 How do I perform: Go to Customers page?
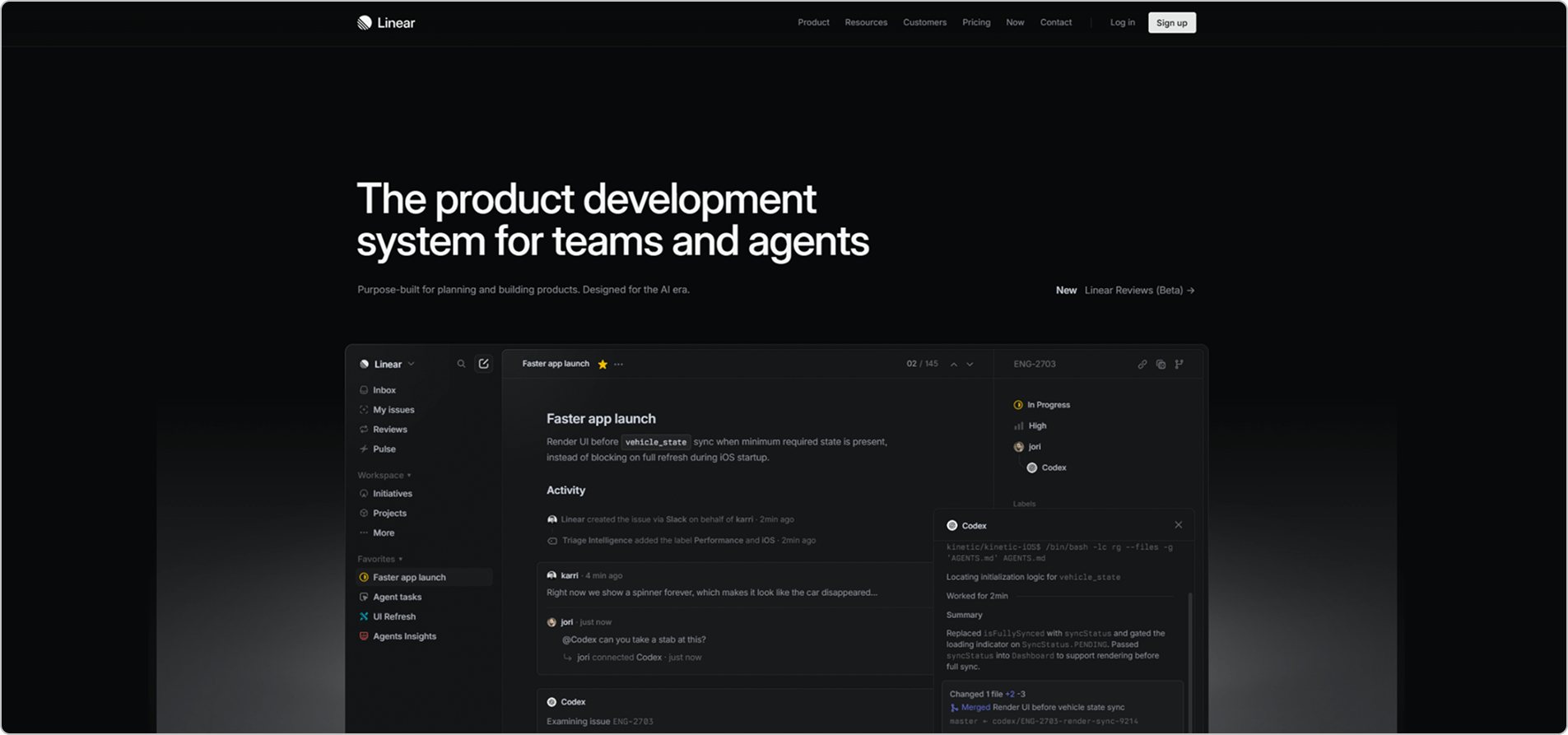coord(924,22)
